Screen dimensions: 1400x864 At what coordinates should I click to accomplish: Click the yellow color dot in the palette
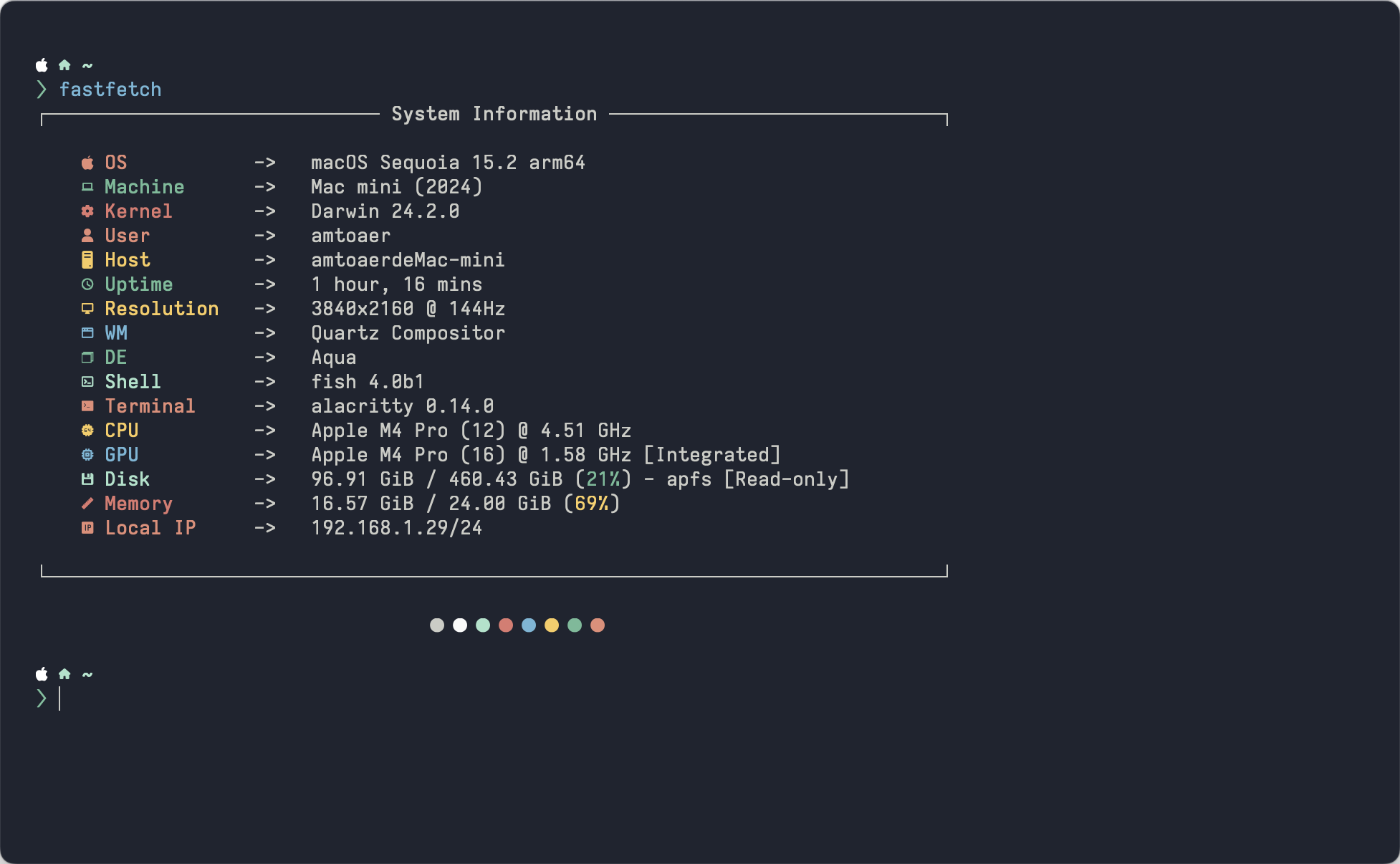click(552, 625)
